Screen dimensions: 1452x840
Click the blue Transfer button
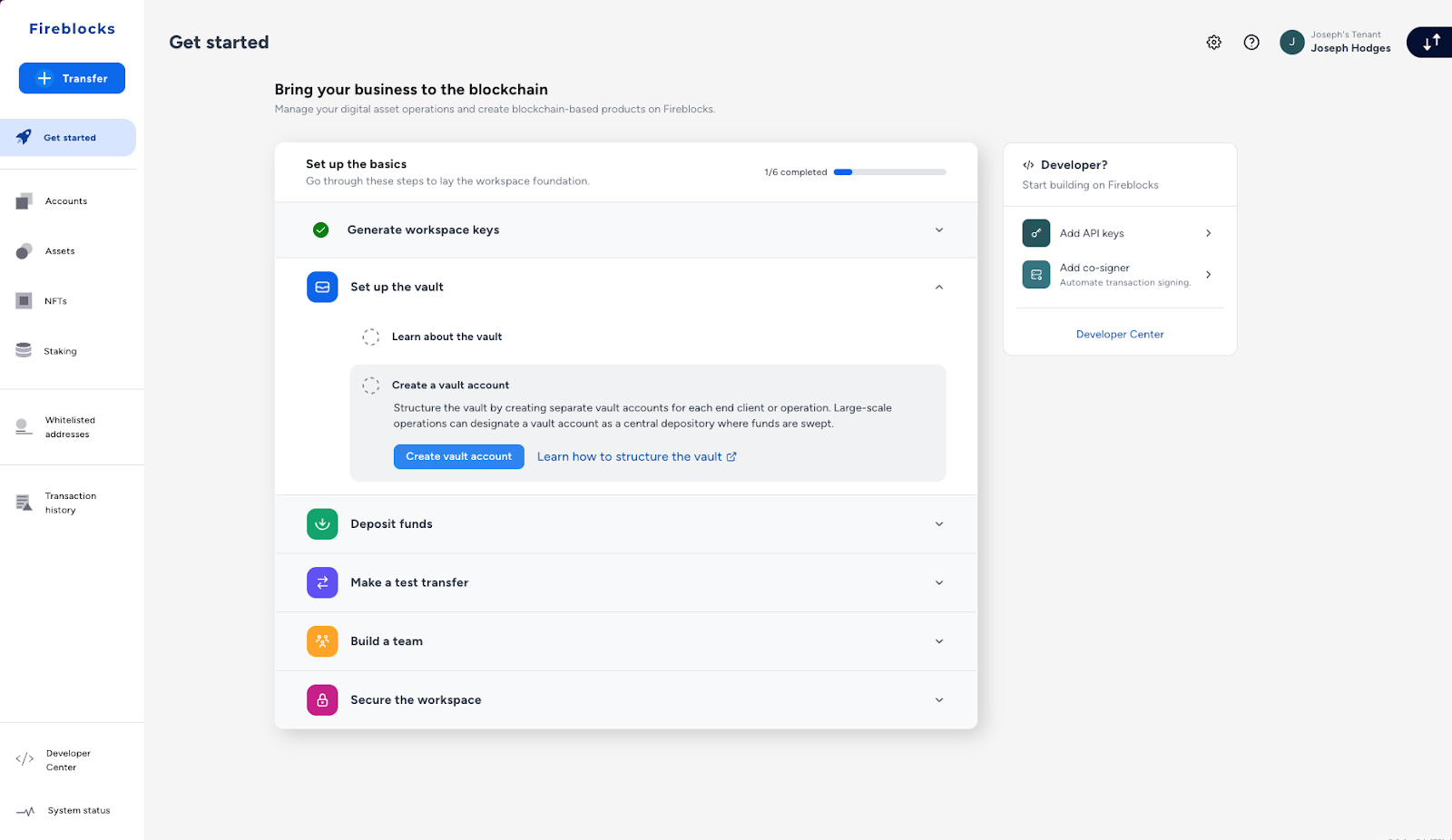[x=72, y=78]
